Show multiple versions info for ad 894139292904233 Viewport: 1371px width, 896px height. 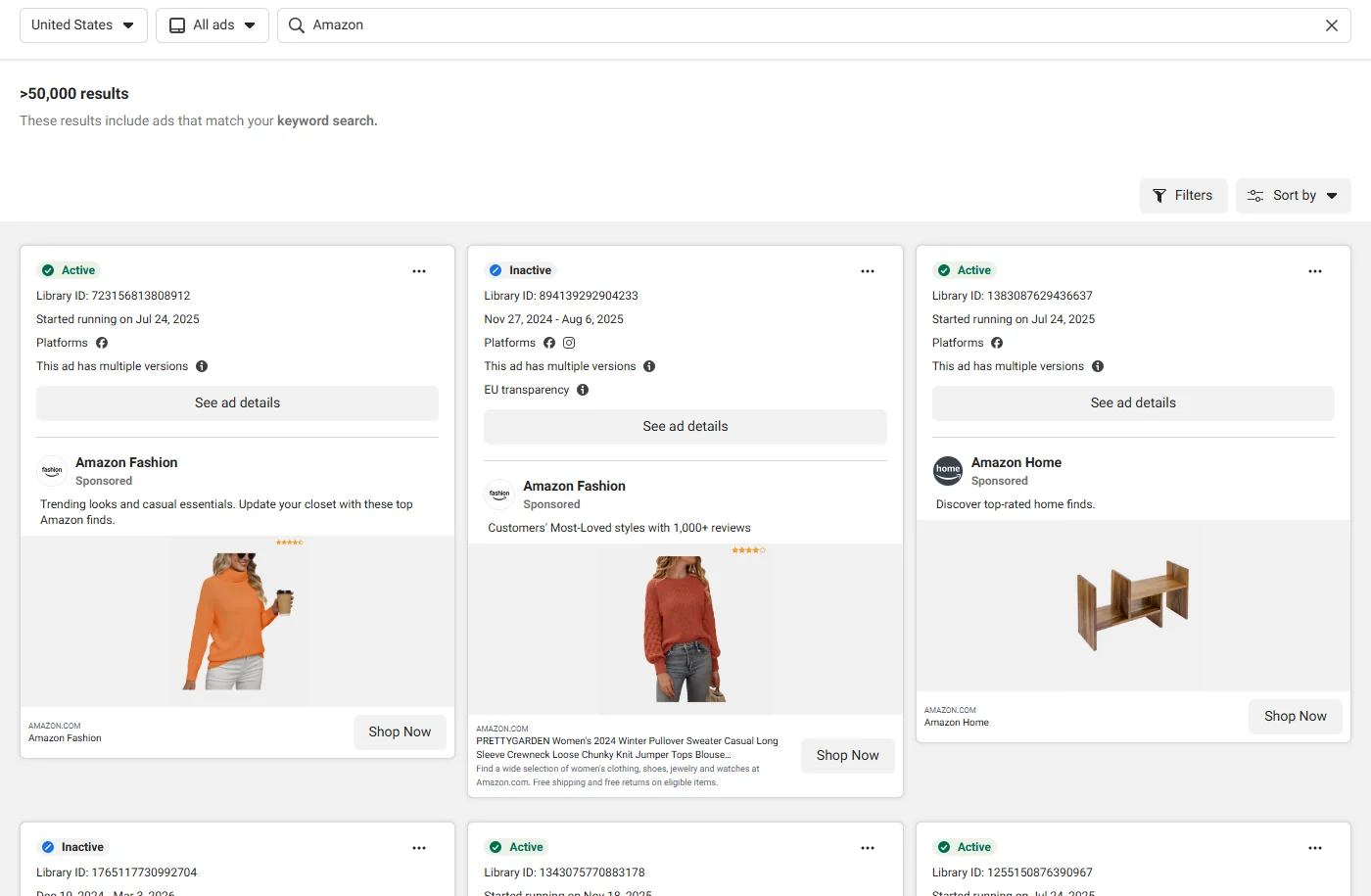point(649,366)
